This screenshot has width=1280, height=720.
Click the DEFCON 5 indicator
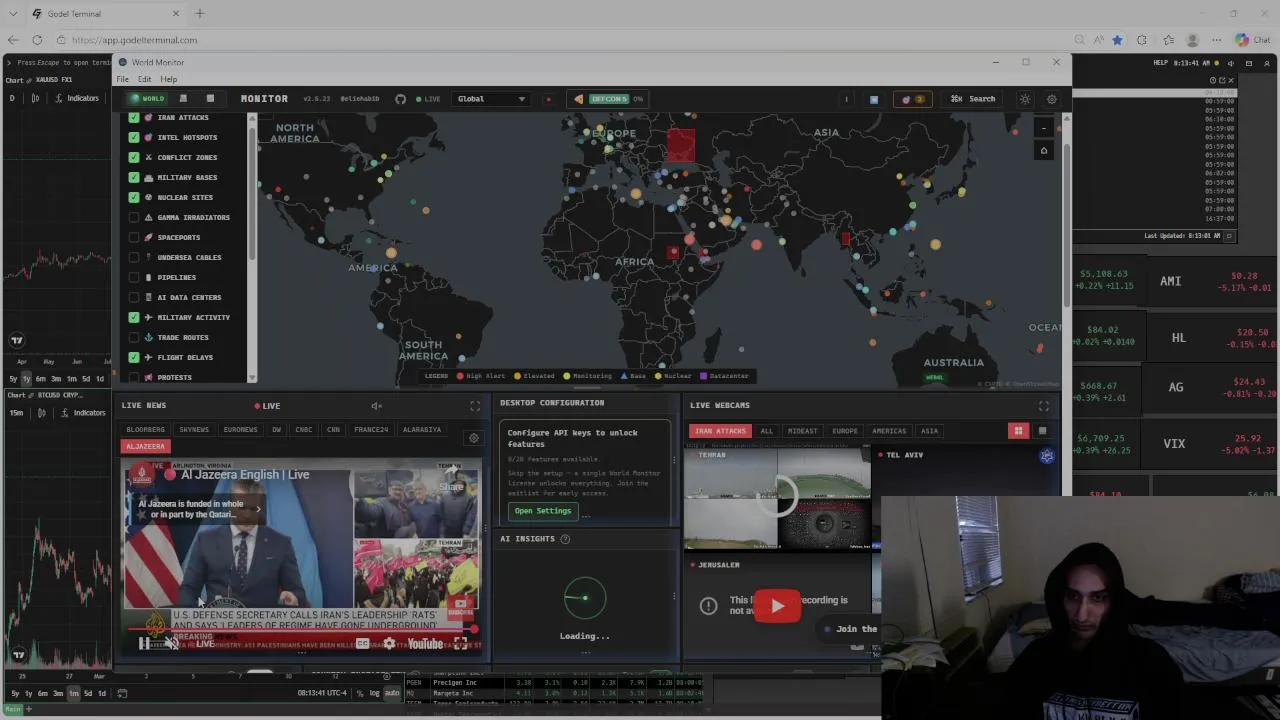[609, 99]
